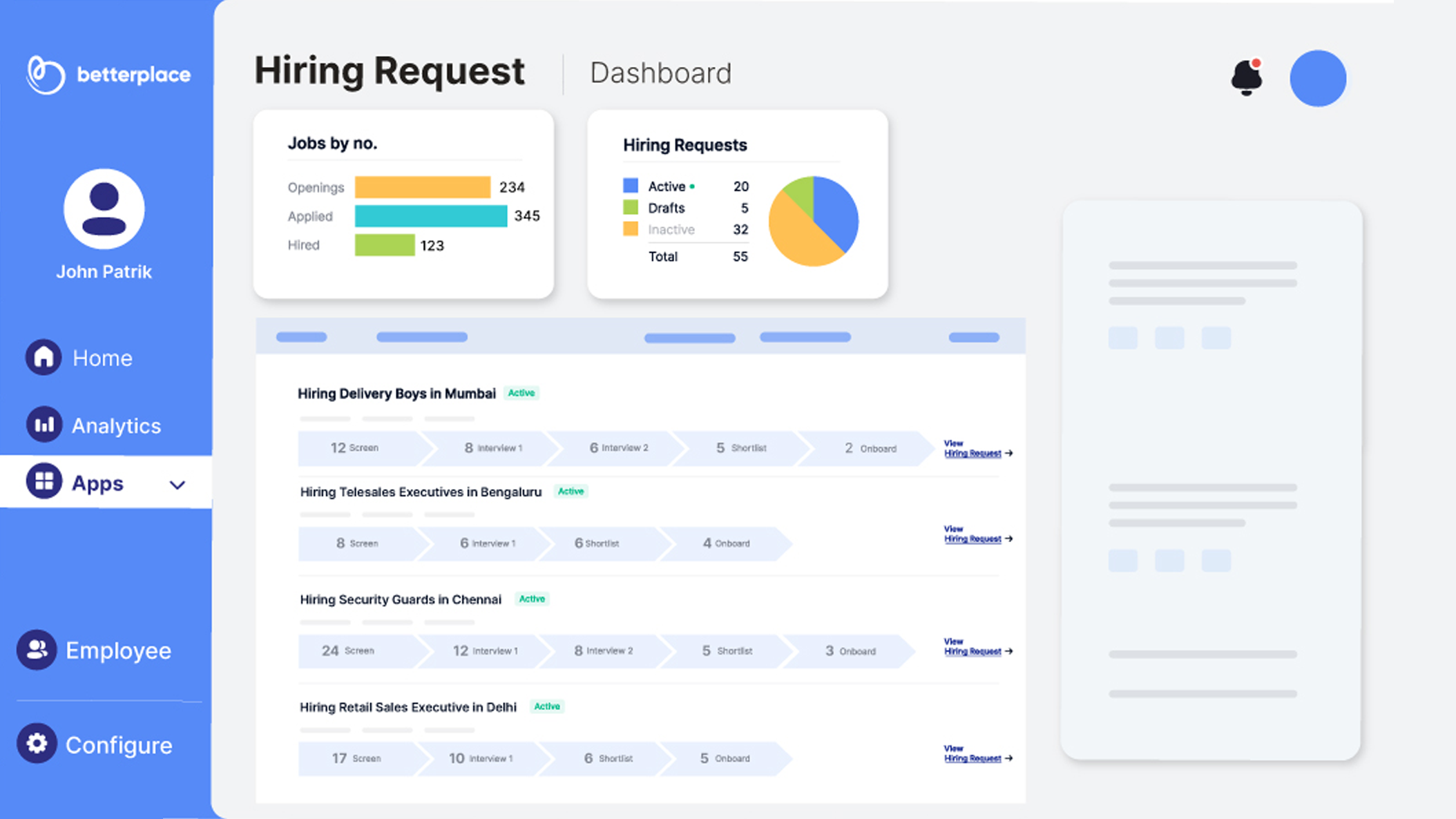Click John Patrik's profile picture
The height and width of the screenshot is (819, 1456).
tap(104, 209)
